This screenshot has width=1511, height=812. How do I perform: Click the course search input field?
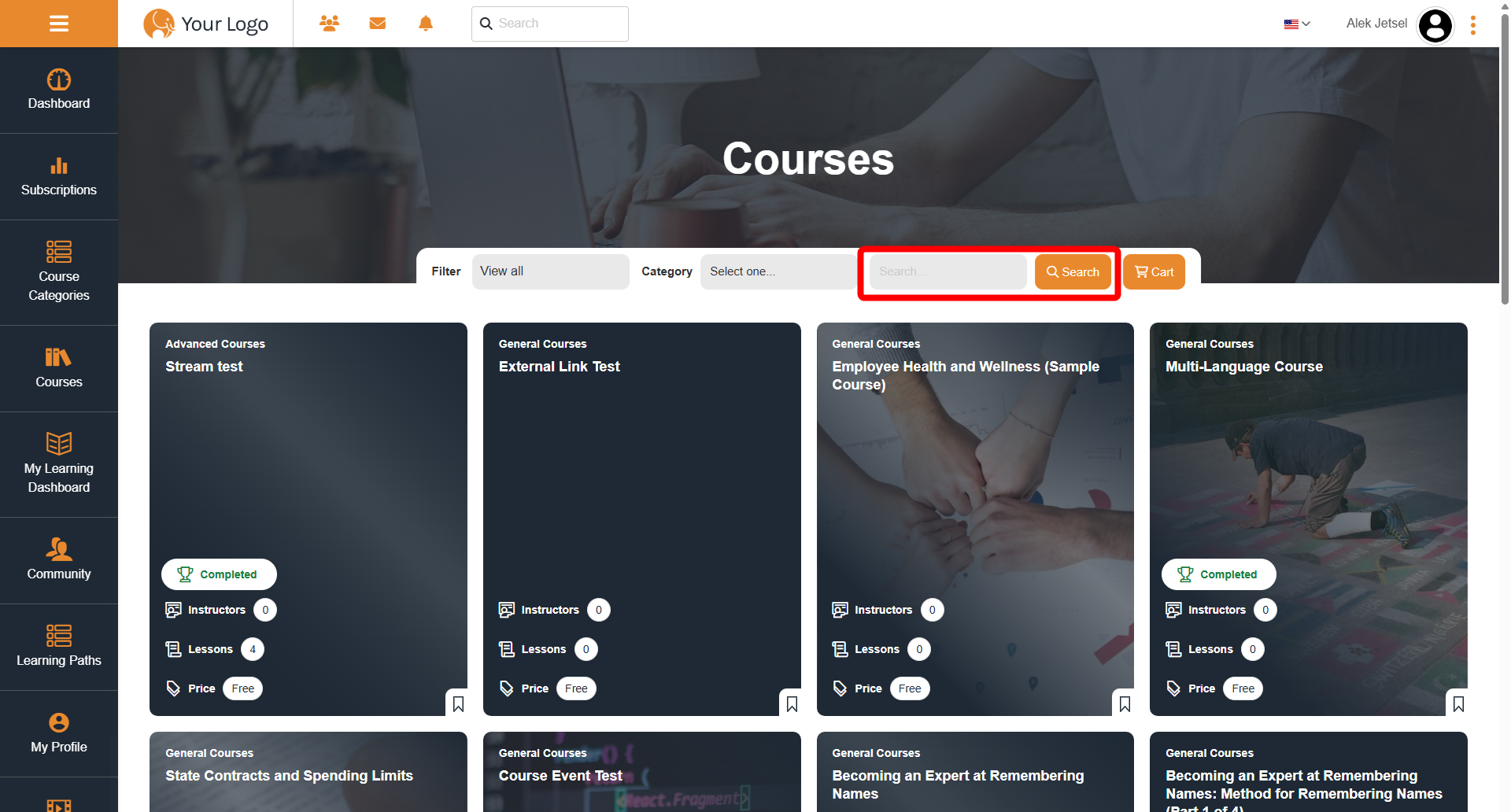[x=948, y=271]
